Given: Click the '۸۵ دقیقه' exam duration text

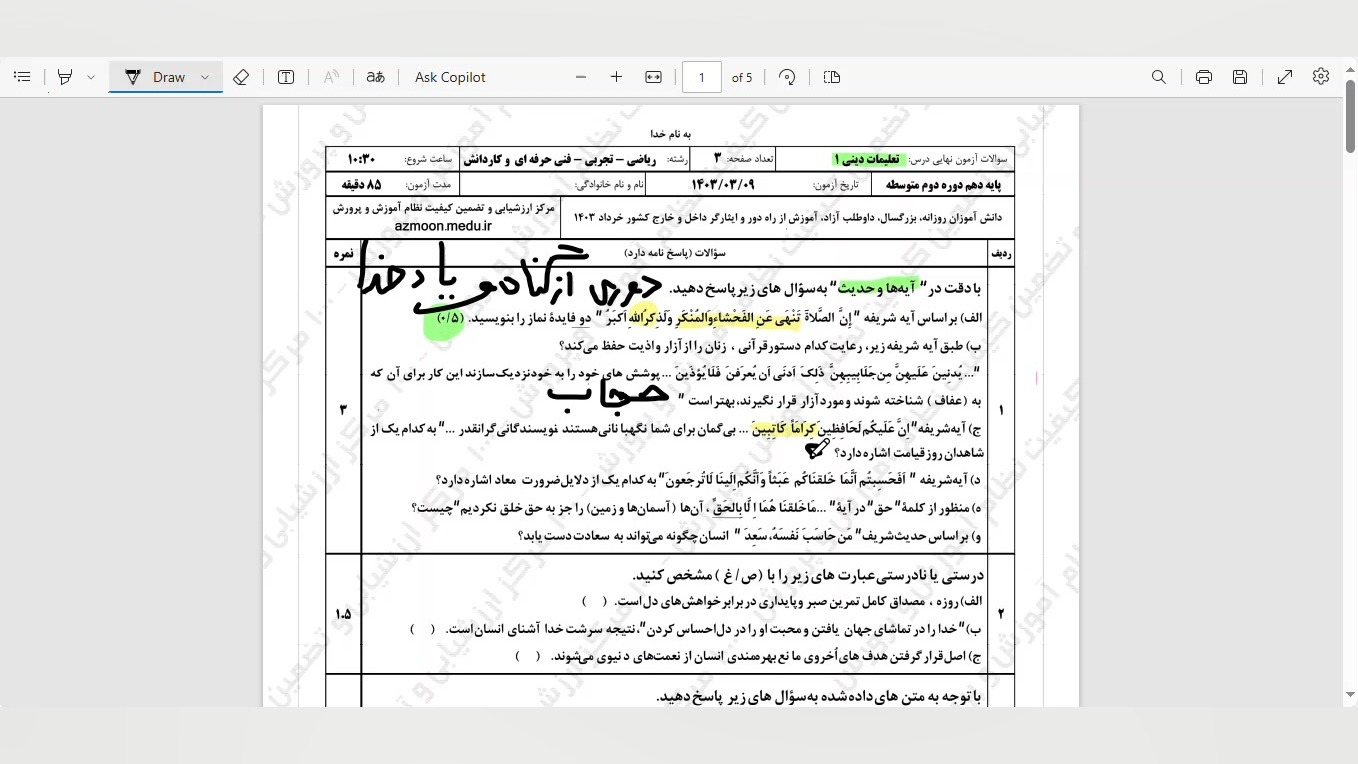Looking at the screenshot, I should click(362, 185).
